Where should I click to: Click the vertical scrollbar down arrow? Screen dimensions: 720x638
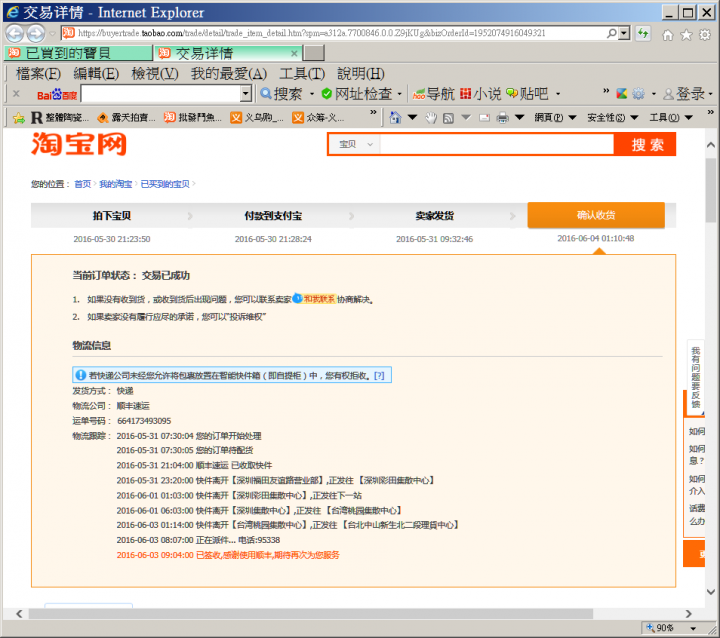[711, 592]
